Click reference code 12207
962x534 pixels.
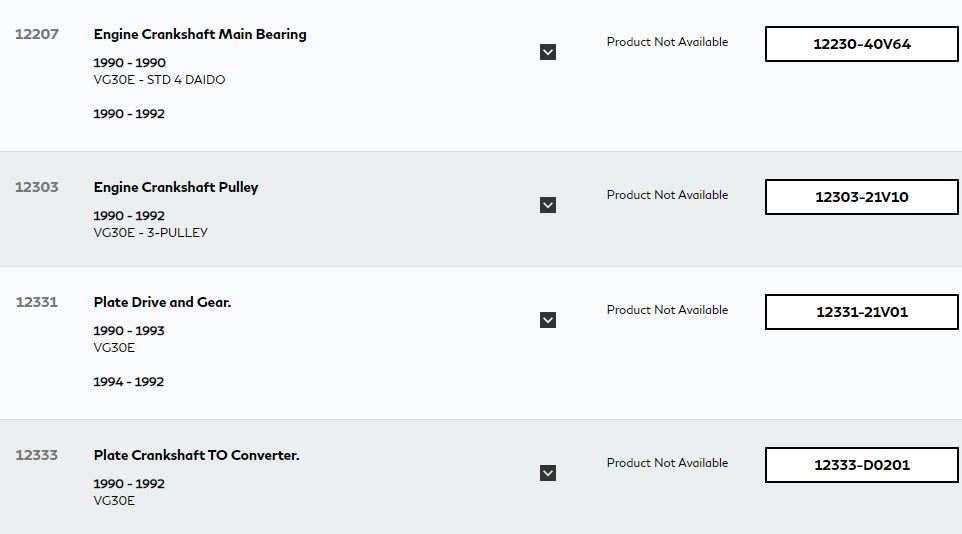tap(37, 34)
